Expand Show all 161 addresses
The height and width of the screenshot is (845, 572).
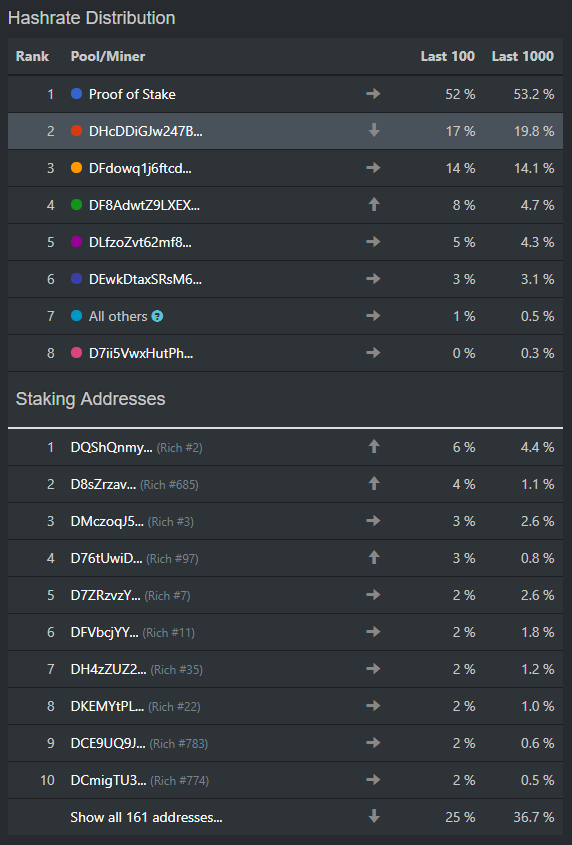[x=146, y=818]
